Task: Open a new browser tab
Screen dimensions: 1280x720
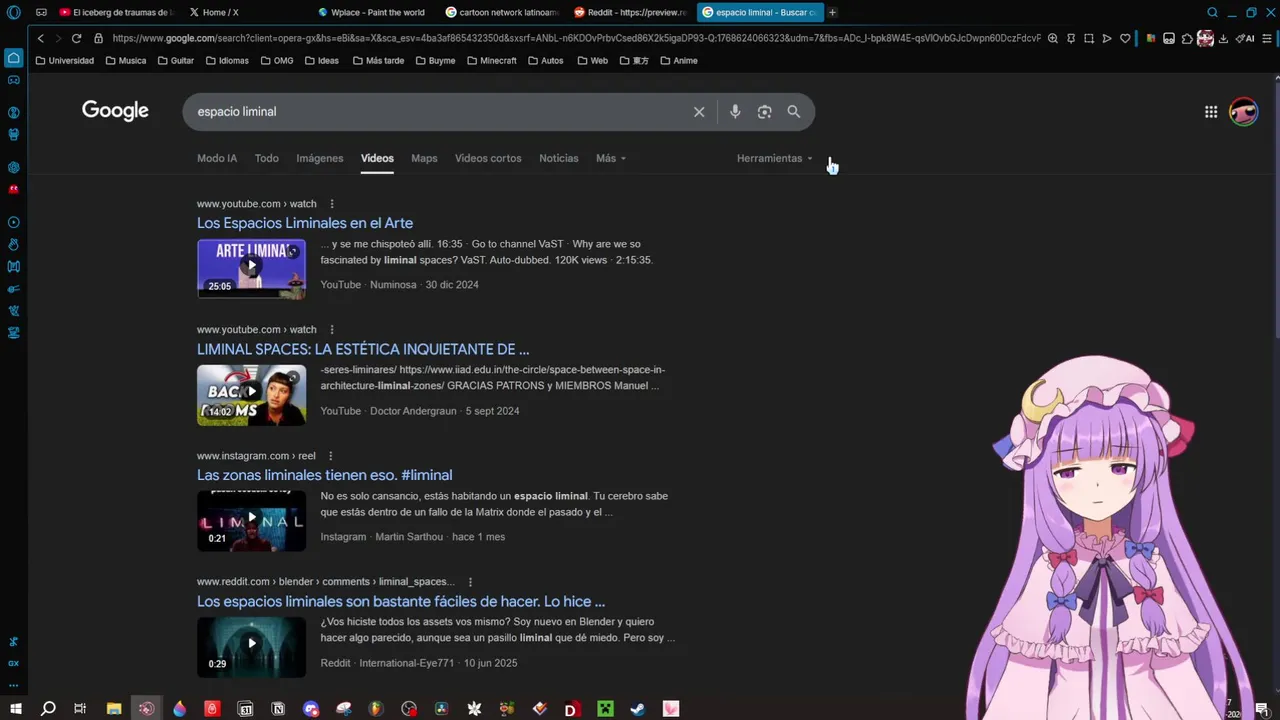Action: pyautogui.click(x=832, y=12)
